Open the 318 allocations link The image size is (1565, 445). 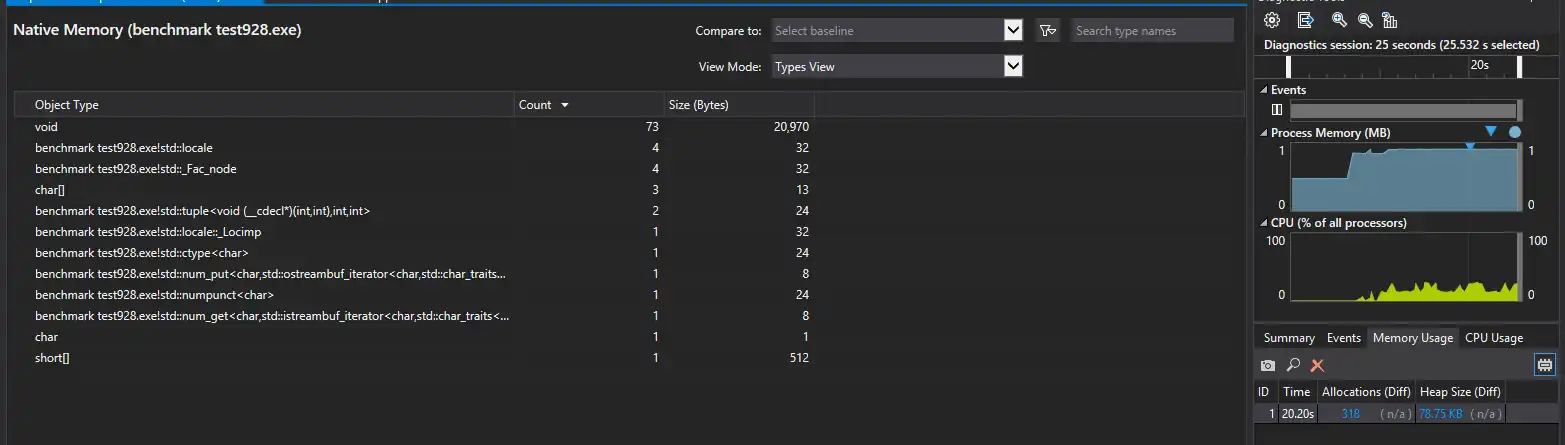click(x=1350, y=414)
